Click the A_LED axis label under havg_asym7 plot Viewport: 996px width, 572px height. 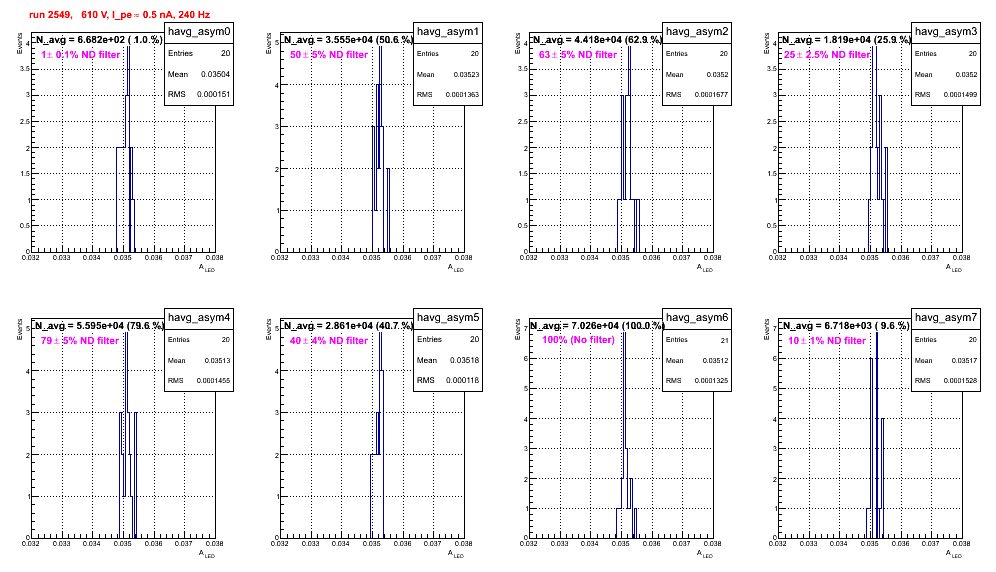click(x=954, y=554)
